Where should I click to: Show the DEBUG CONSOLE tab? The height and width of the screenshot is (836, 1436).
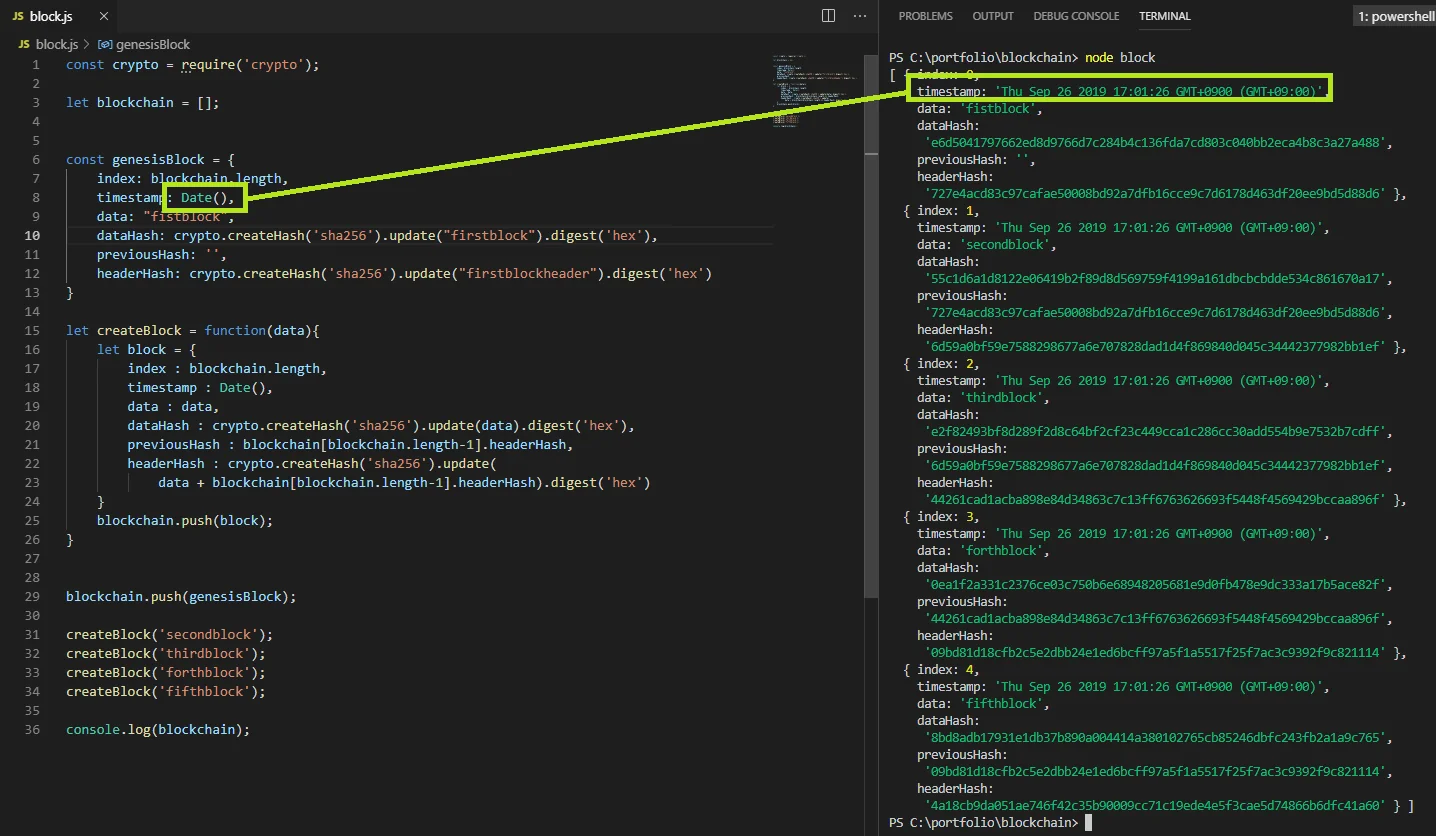1075,16
